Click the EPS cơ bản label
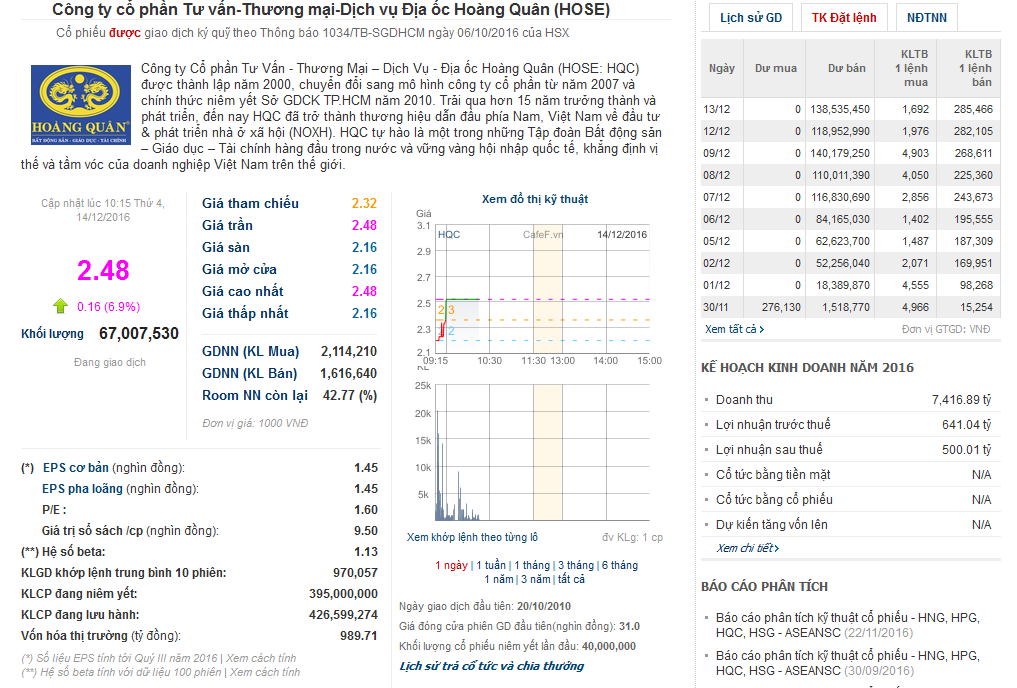Image resolution: width=1017 pixels, height=688 pixels. click(76, 468)
